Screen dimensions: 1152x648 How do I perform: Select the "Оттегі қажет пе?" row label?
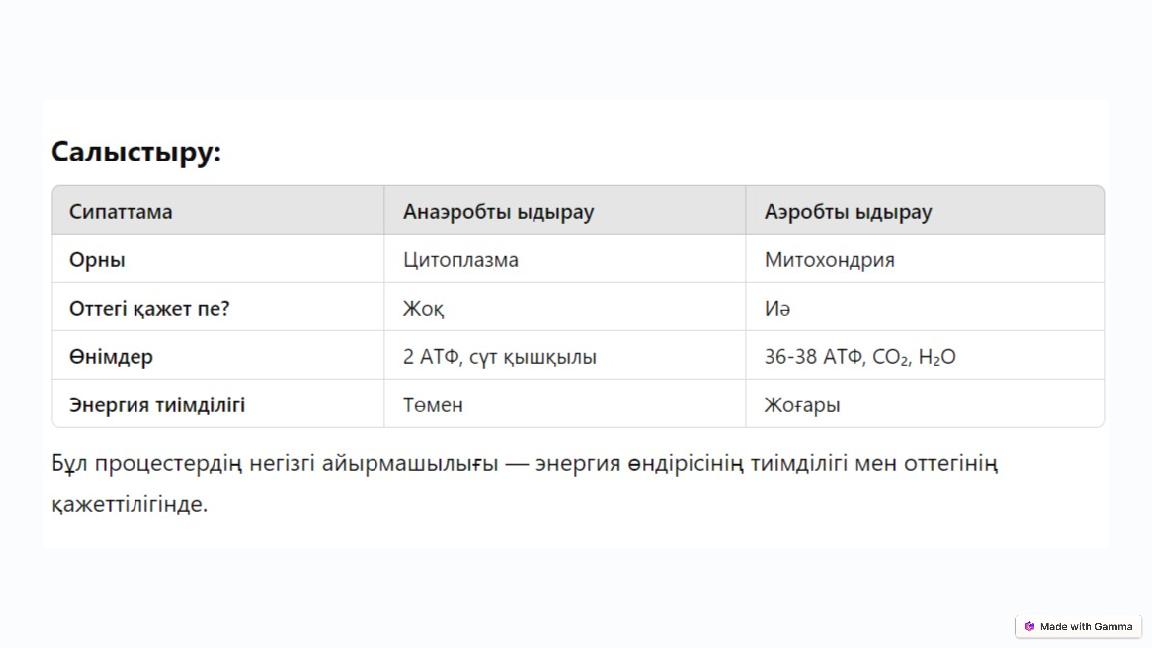(149, 309)
